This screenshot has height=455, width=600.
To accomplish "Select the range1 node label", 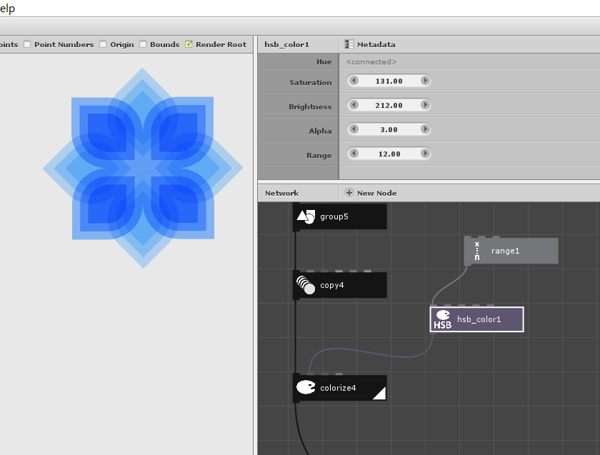I will [505, 251].
